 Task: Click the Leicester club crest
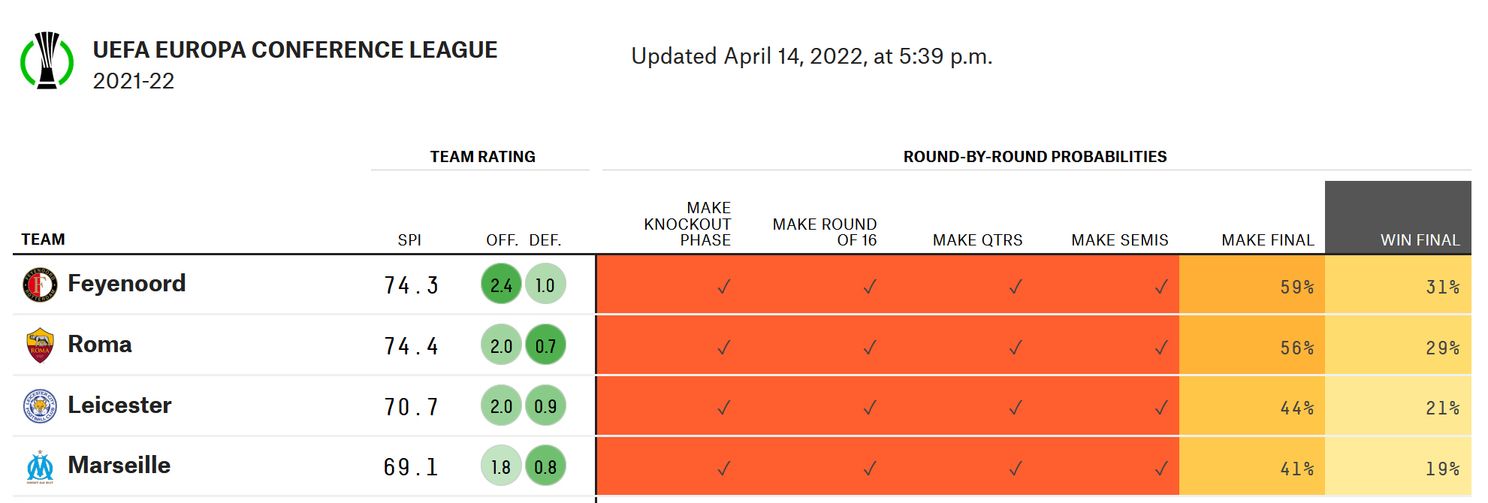(39, 406)
